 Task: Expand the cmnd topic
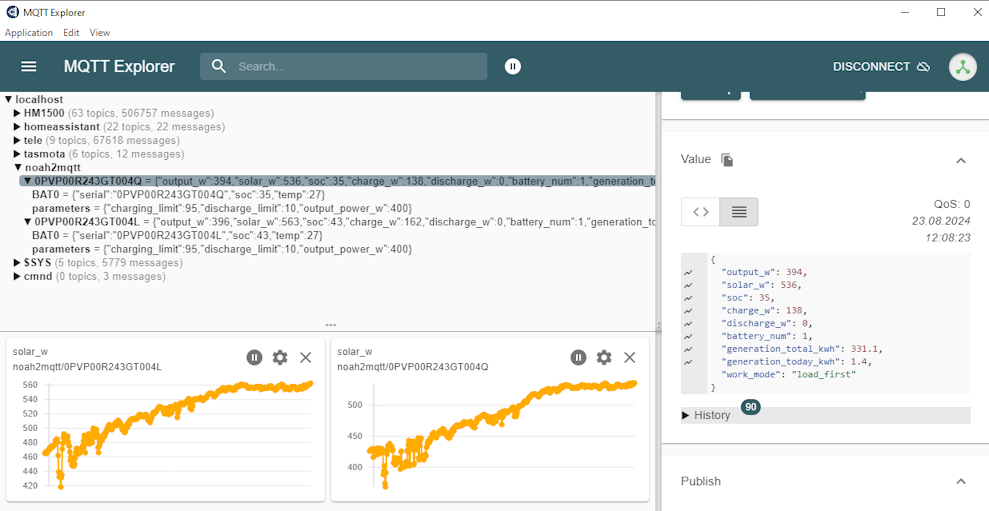18,276
